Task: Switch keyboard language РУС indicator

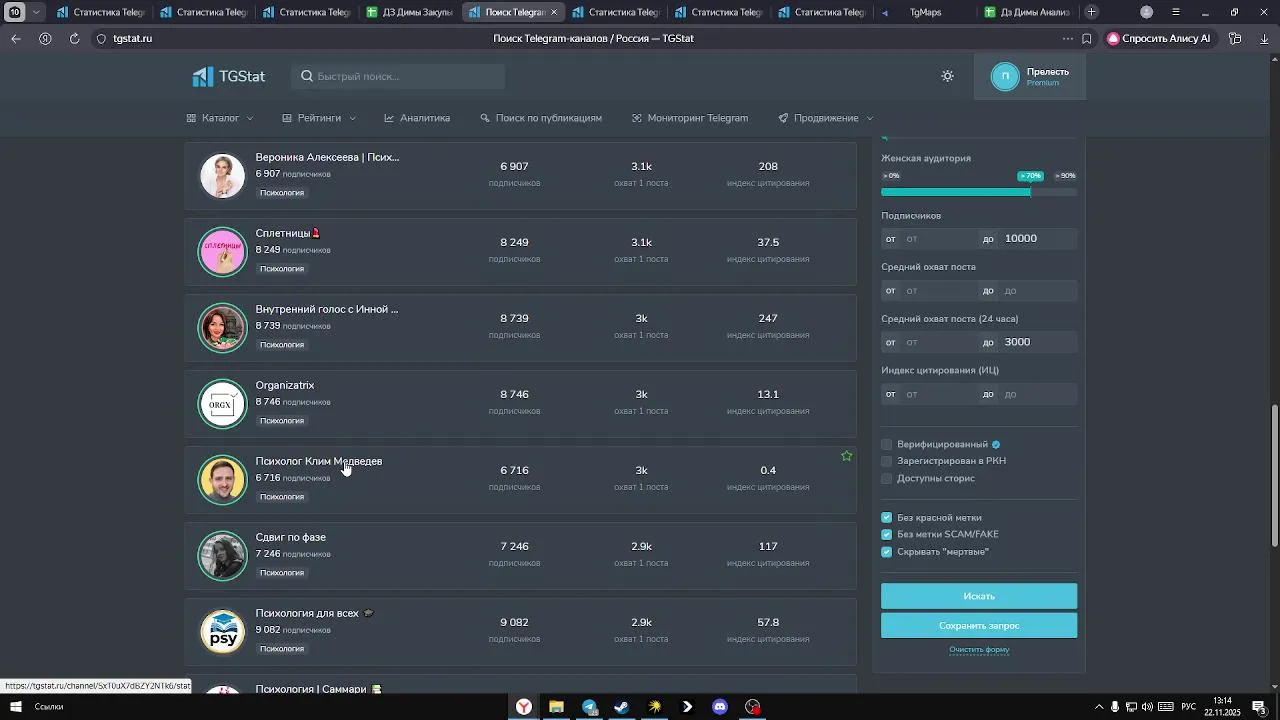Action: click(x=1189, y=707)
